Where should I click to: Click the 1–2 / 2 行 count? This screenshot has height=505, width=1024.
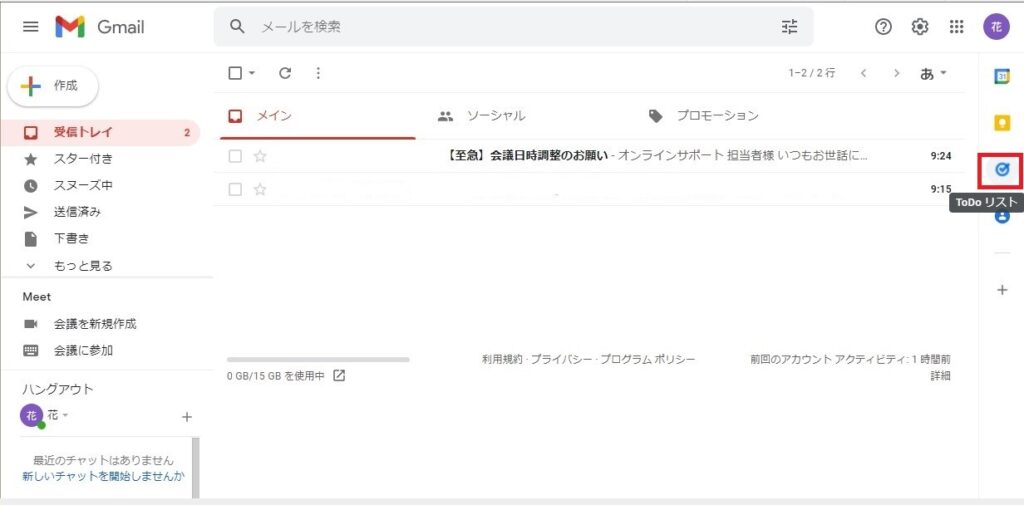(812, 73)
